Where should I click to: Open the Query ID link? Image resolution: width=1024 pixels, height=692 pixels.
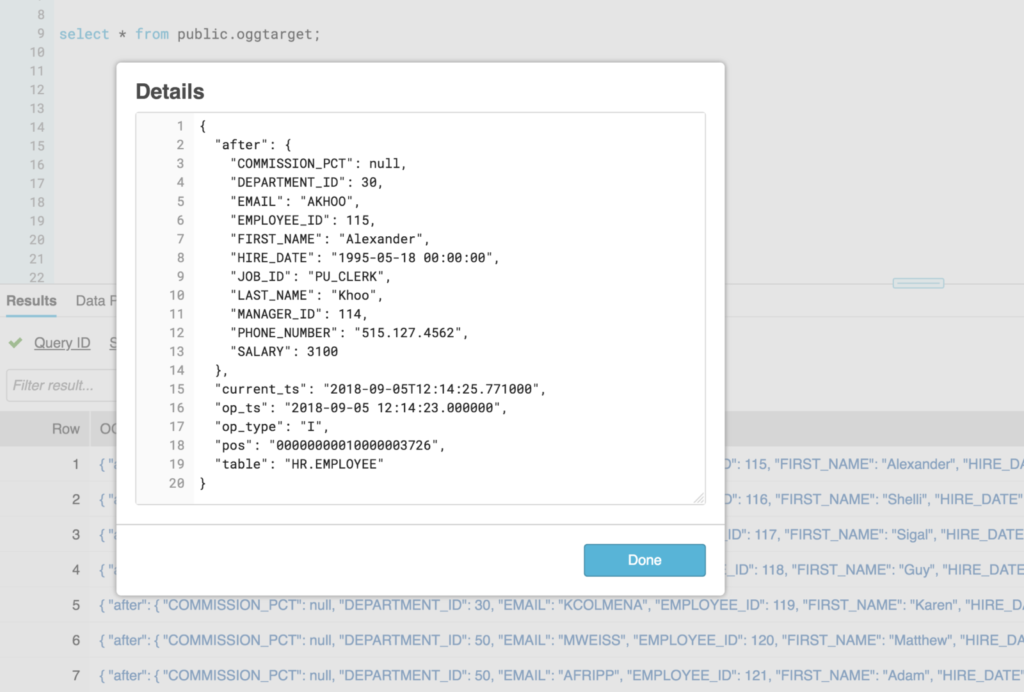pyautogui.click(x=62, y=343)
